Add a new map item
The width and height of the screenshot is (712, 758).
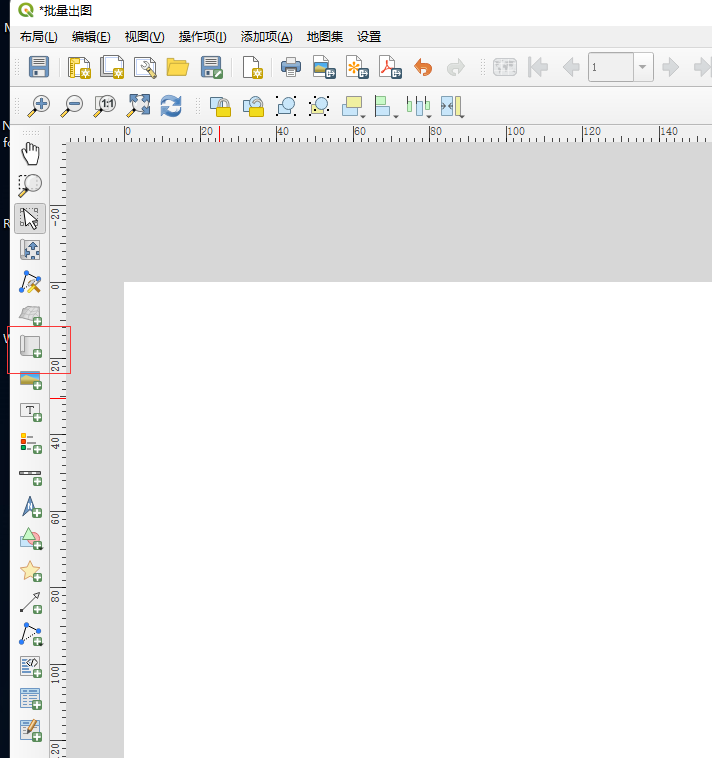30,346
